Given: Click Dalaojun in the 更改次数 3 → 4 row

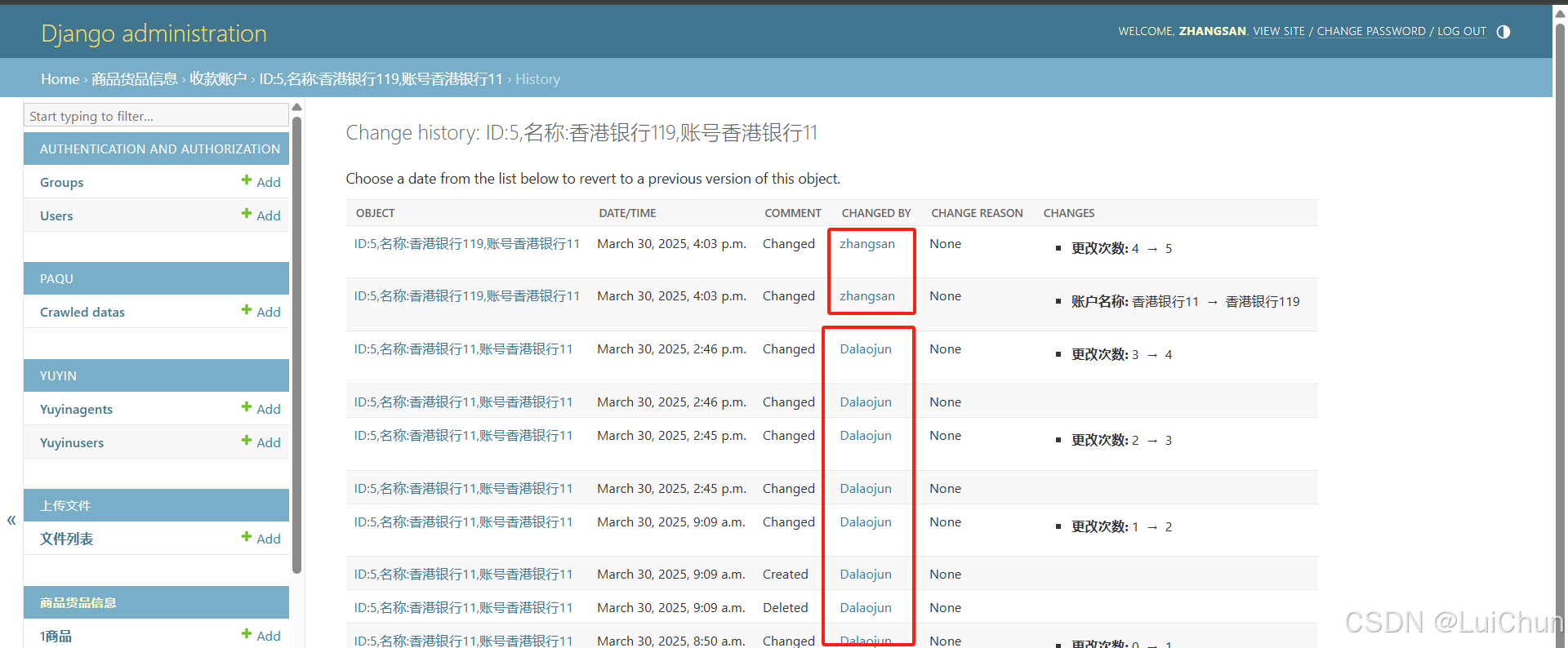Looking at the screenshot, I should pyautogui.click(x=866, y=348).
